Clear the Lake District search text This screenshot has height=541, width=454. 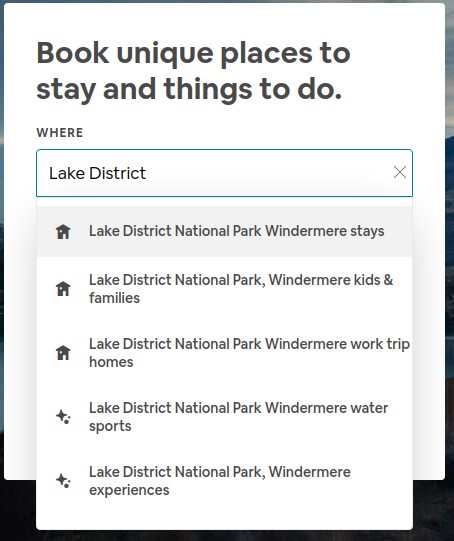(x=399, y=172)
